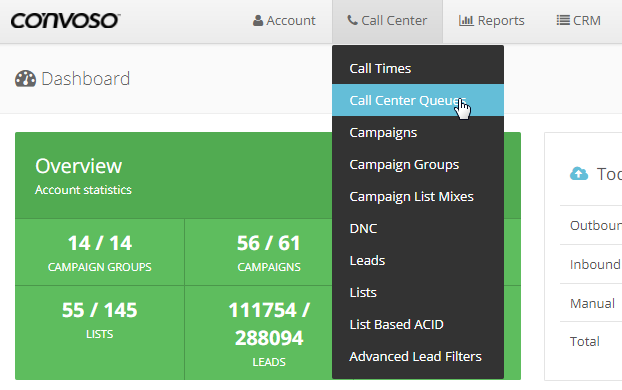Click the 55 / 145 Lists tile
This screenshot has width=622, height=390.
(x=100, y=332)
